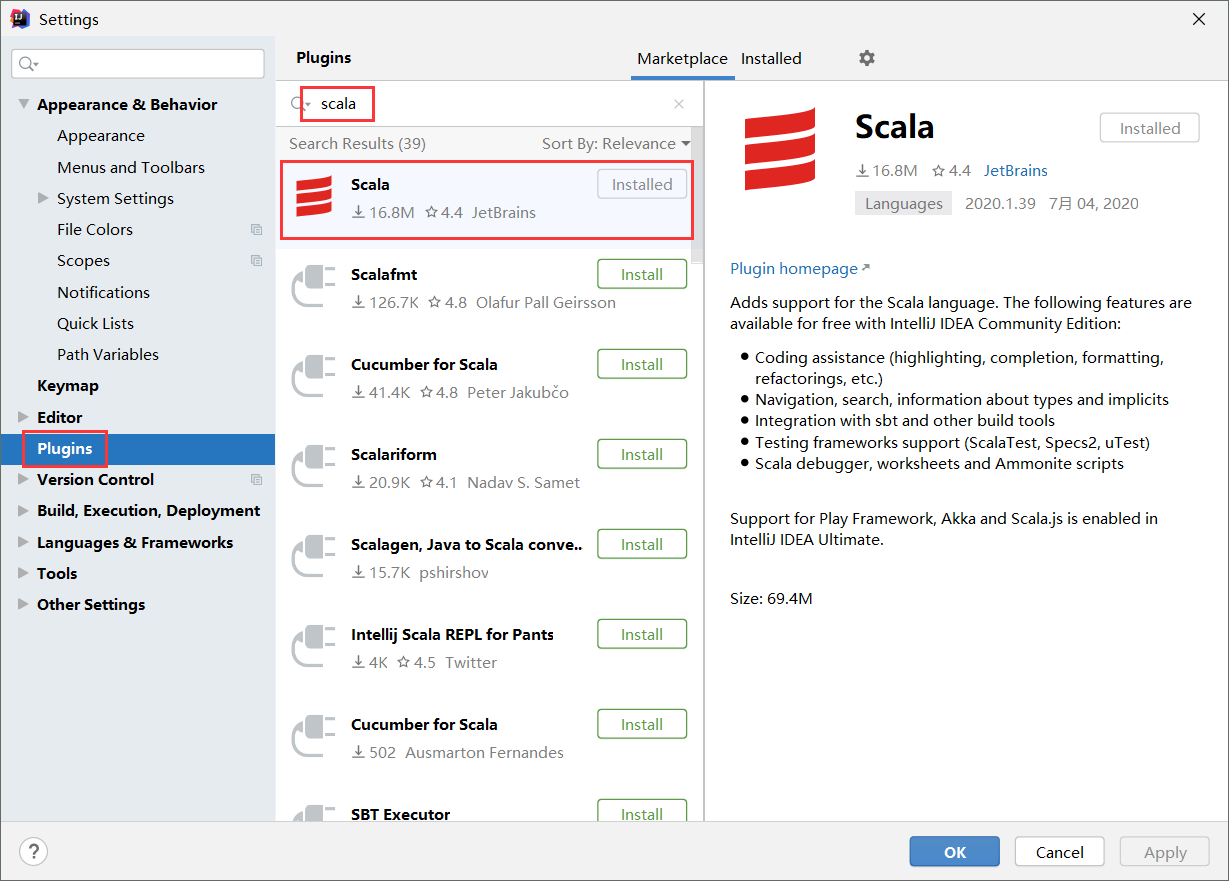Click the Scala plugin logo in results list
This screenshot has height=881, width=1229.
point(314,196)
